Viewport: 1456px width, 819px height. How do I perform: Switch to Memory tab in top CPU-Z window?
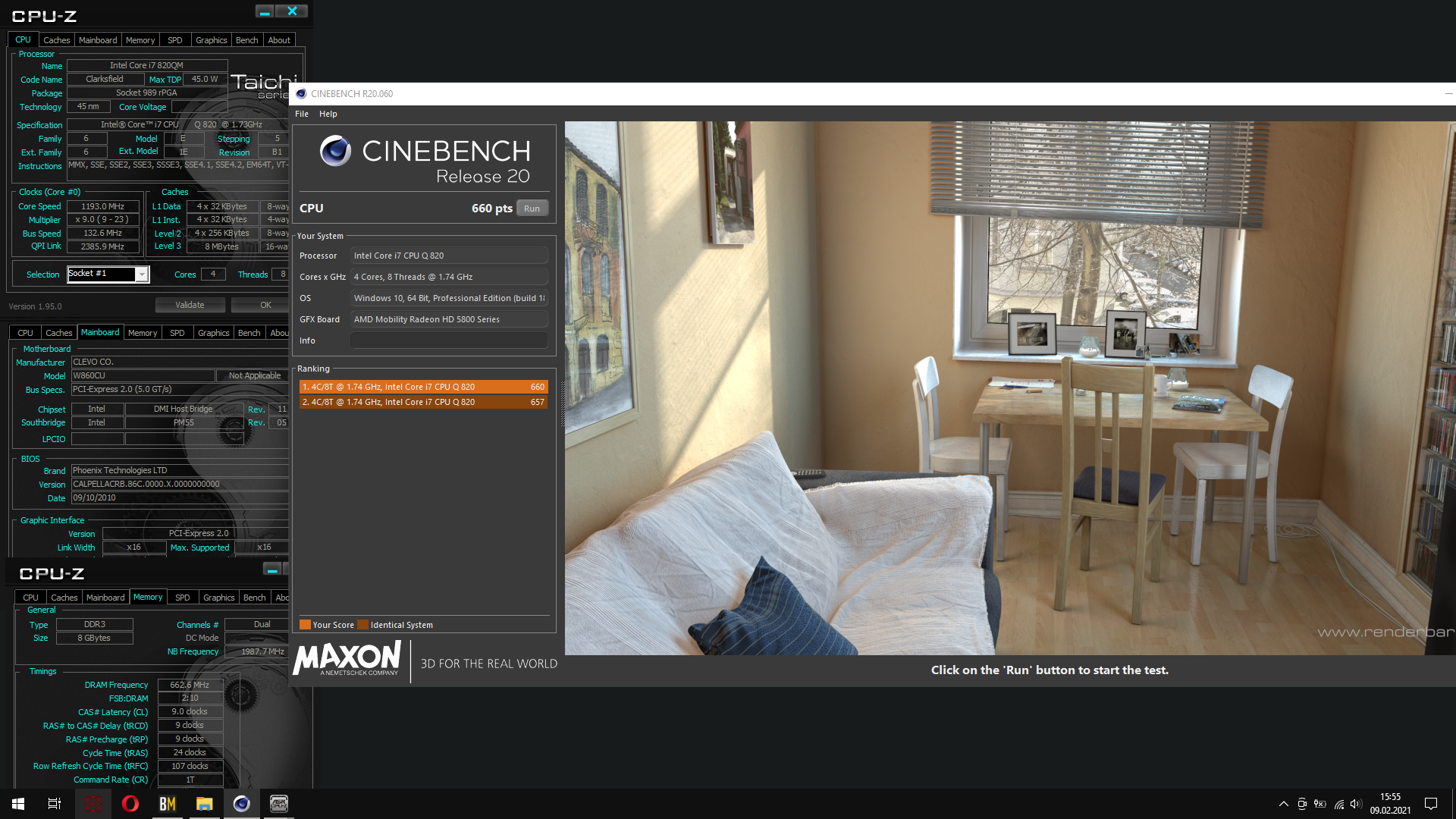[140, 40]
